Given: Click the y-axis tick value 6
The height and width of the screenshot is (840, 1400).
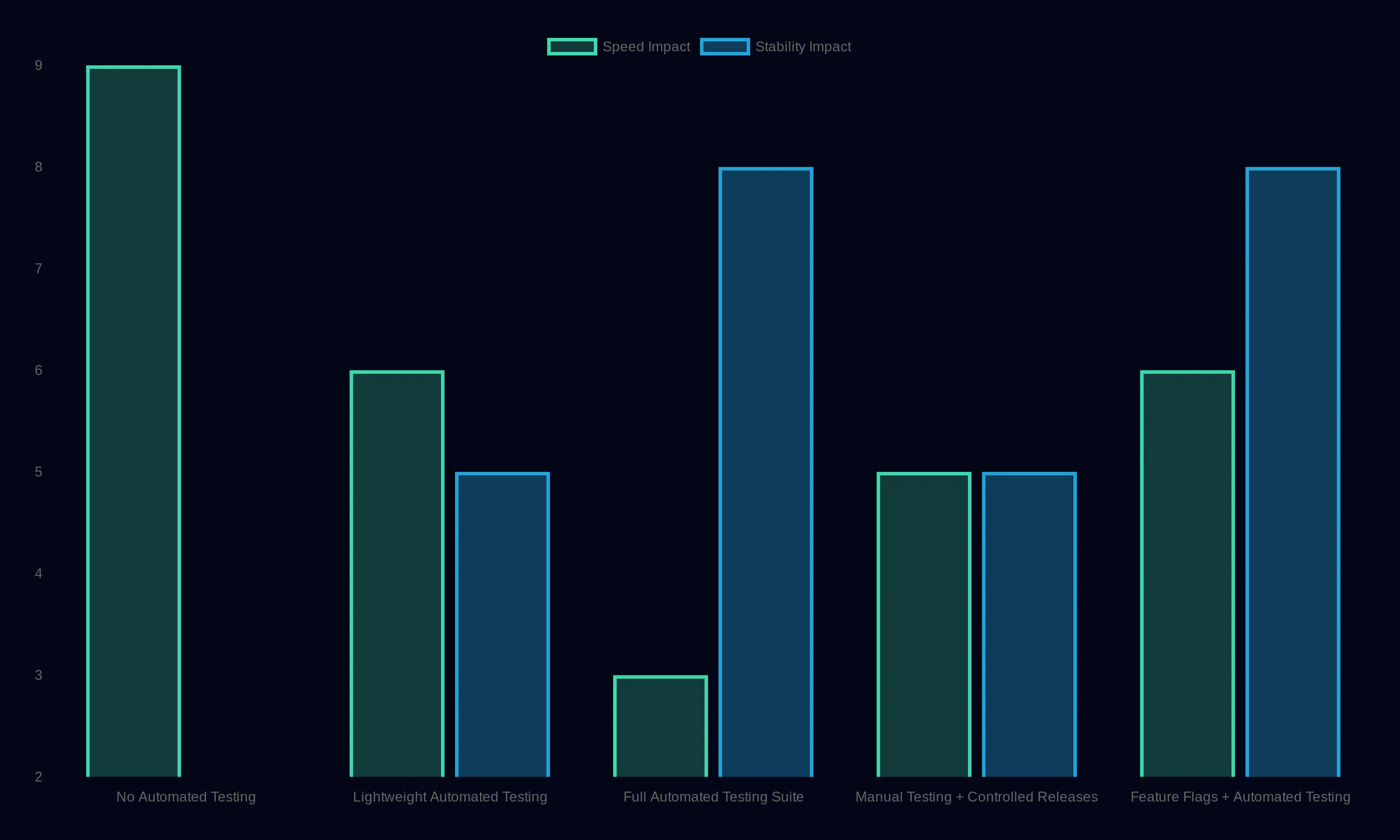Looking at the screenshot, I should (x=38, y=370).
